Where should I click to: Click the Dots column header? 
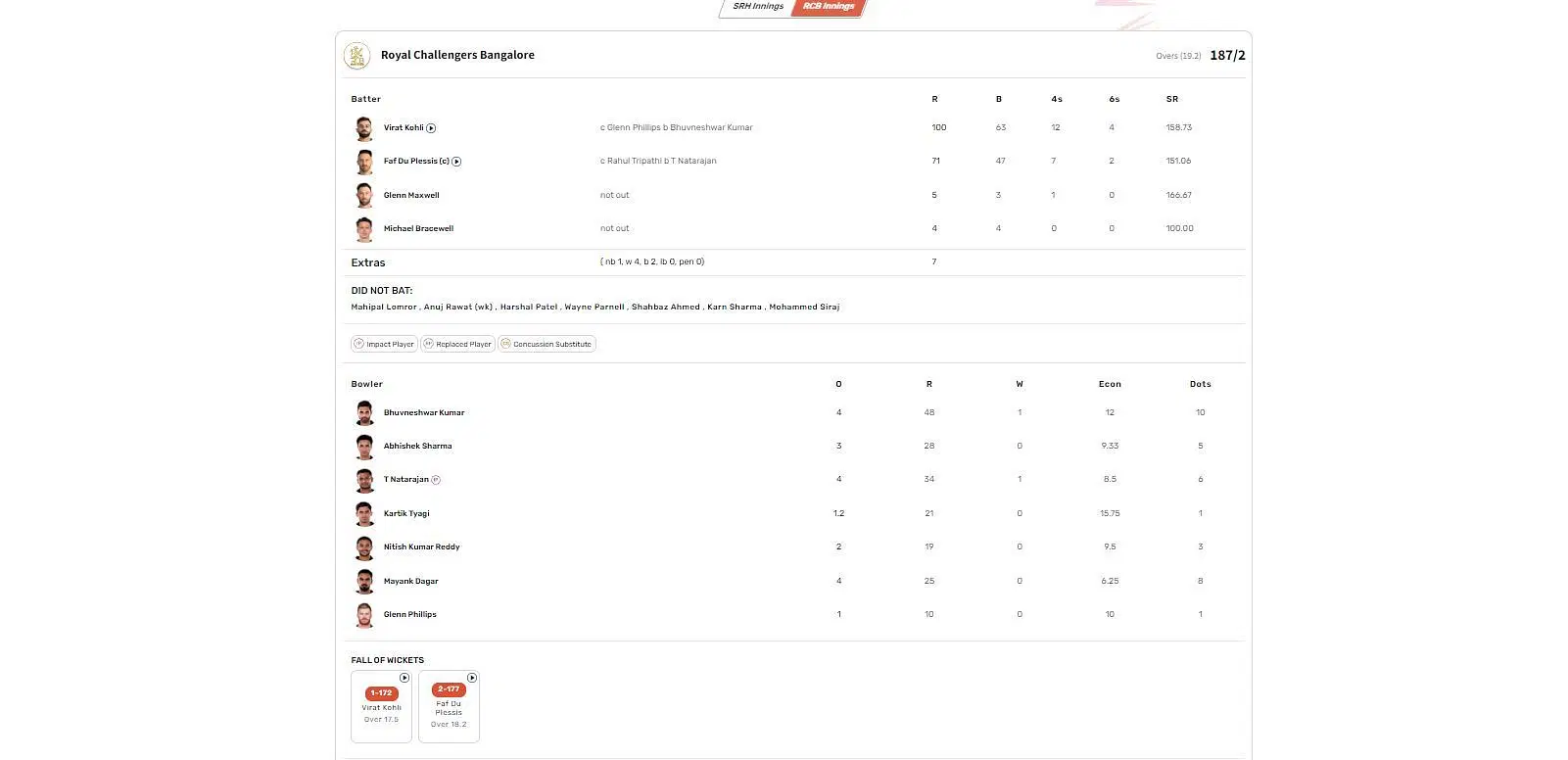tap(1201, 384)
